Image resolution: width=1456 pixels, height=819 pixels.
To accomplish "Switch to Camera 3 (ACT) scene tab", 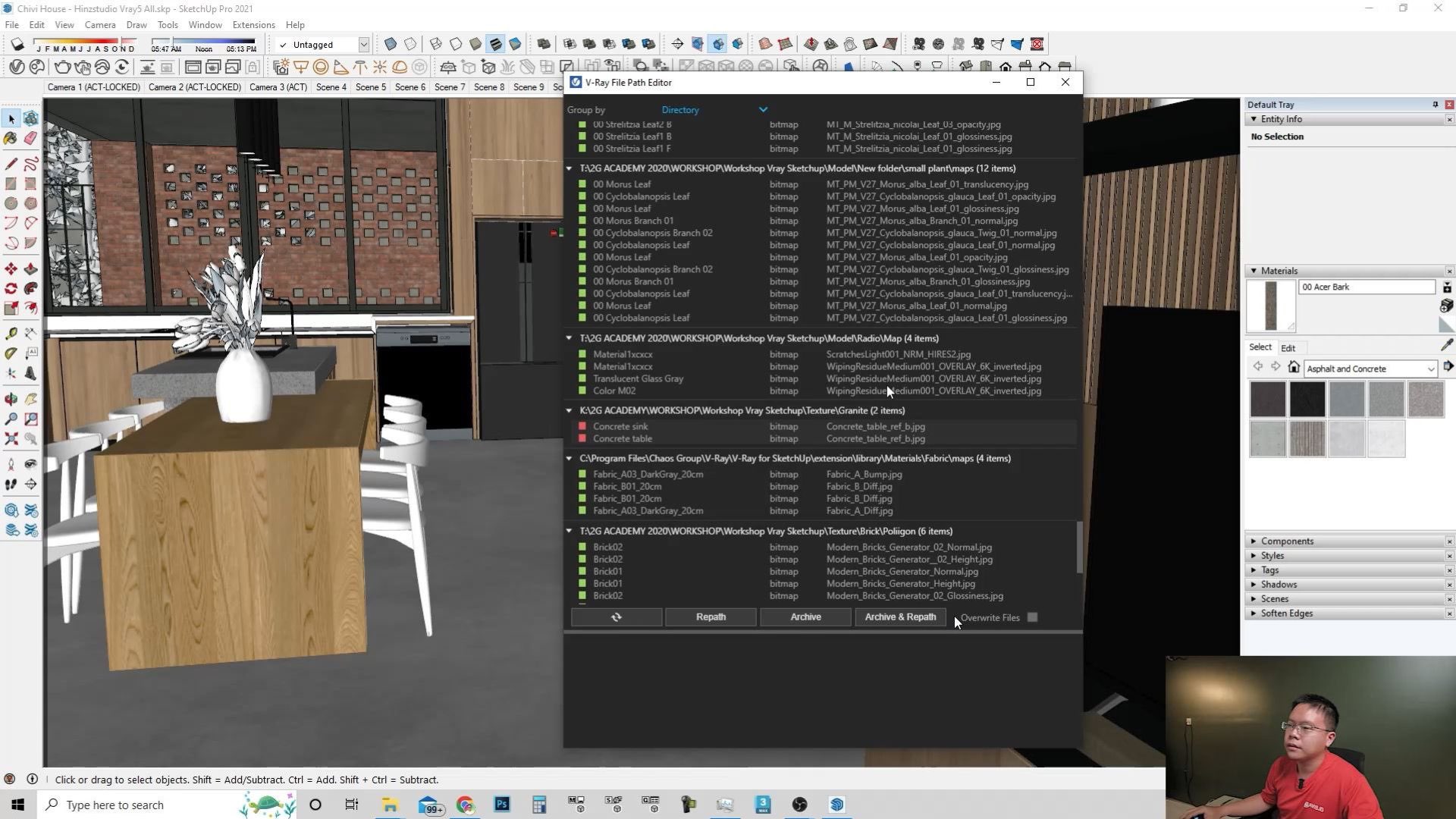I will tap(278, 87).
